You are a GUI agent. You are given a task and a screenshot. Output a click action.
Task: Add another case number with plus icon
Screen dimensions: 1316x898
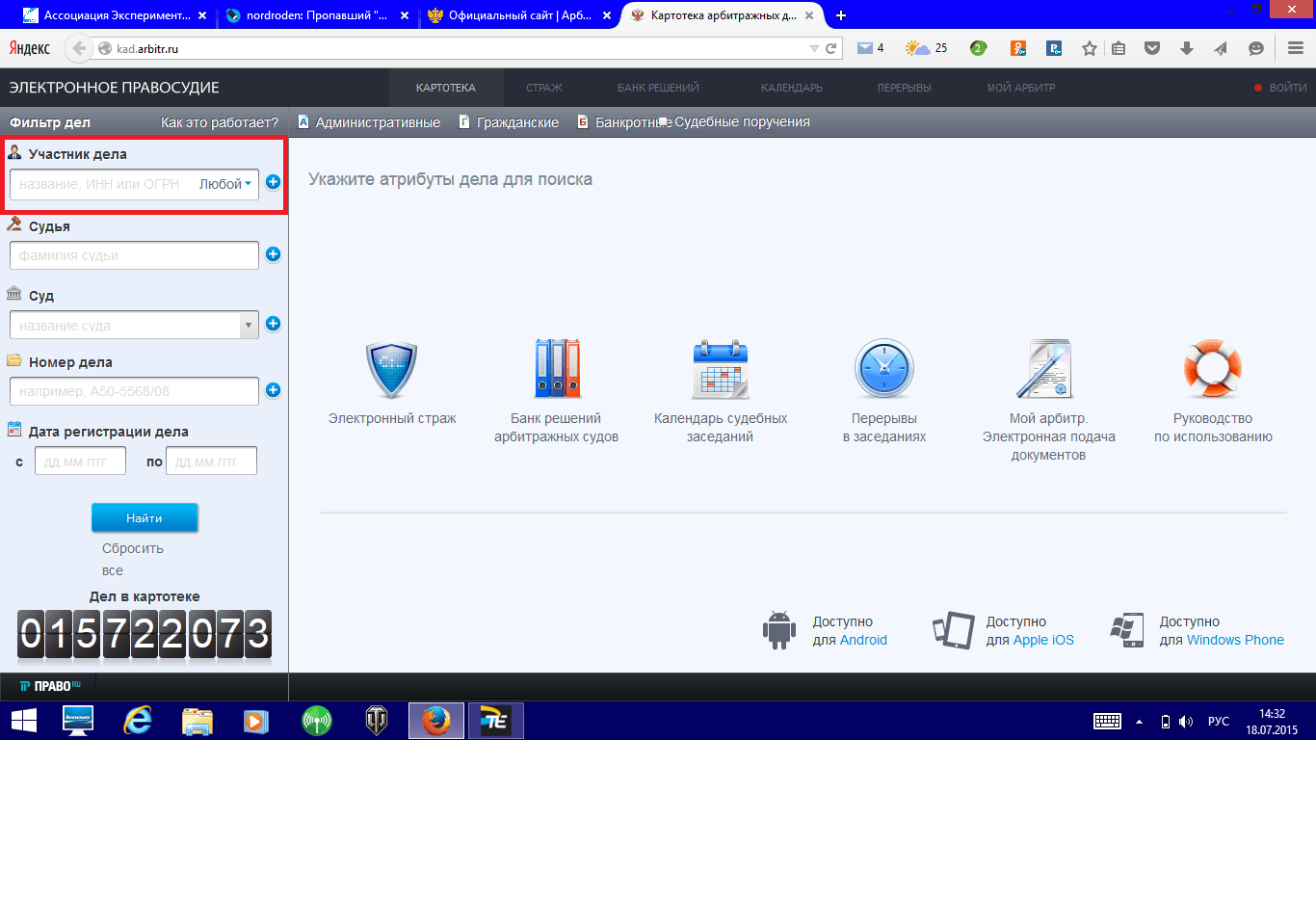[273, 390]
